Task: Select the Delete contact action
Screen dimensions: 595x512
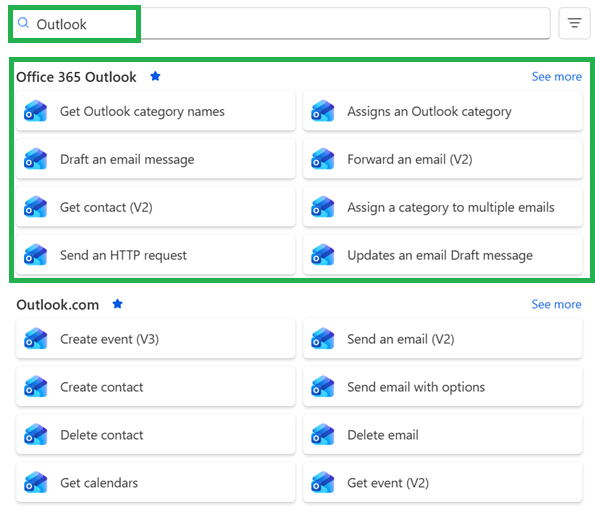Action: pos(156,435)
